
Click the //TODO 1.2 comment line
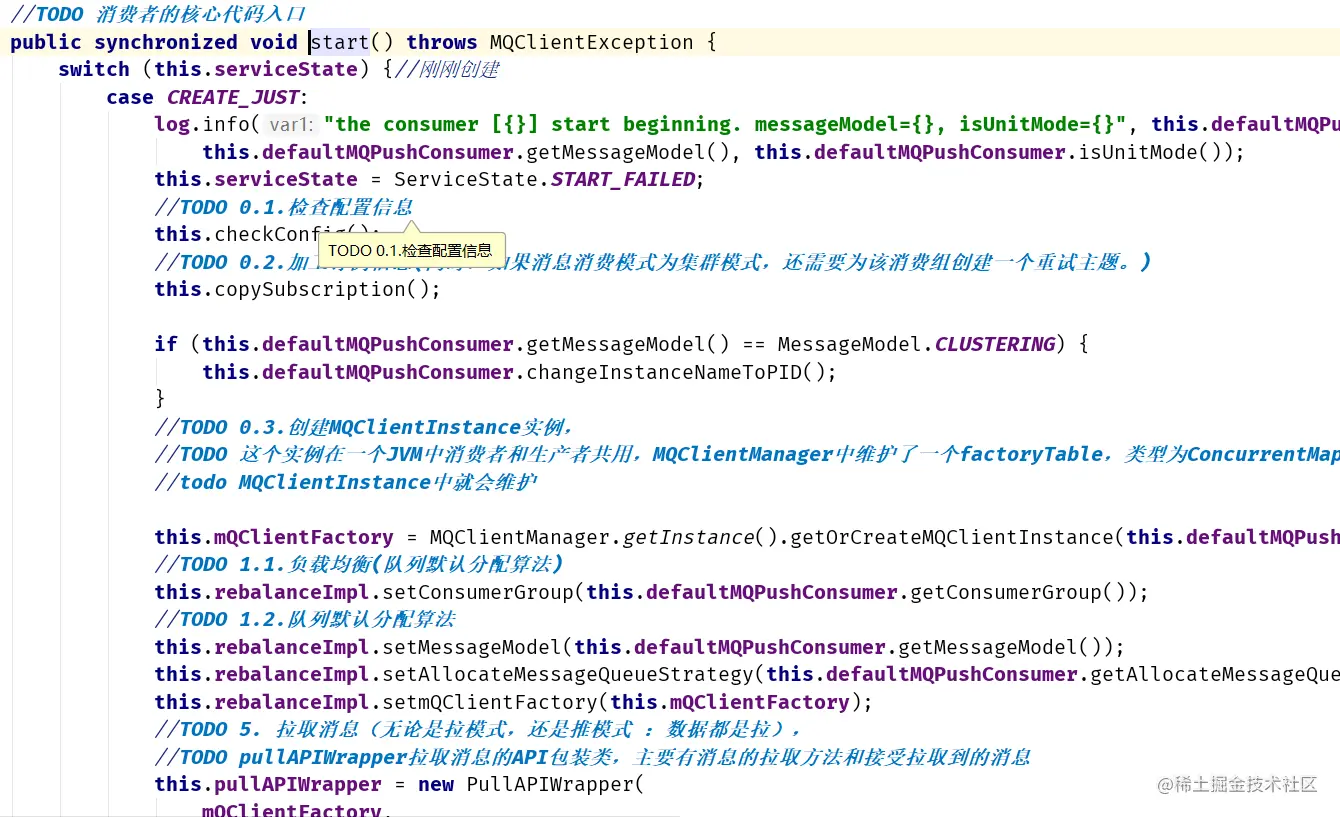pyautogui.click(x=305, y=619)
